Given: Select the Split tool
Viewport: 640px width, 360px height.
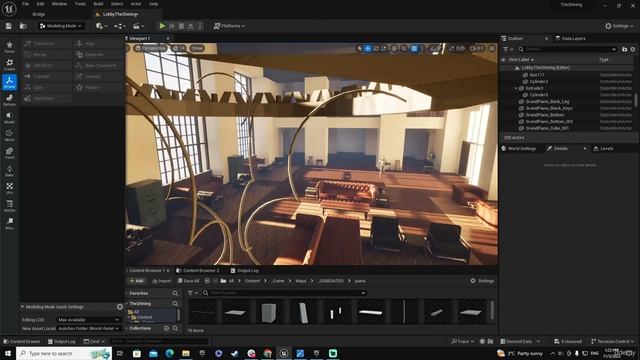Looking at the screenshot, I should point(47,87).
